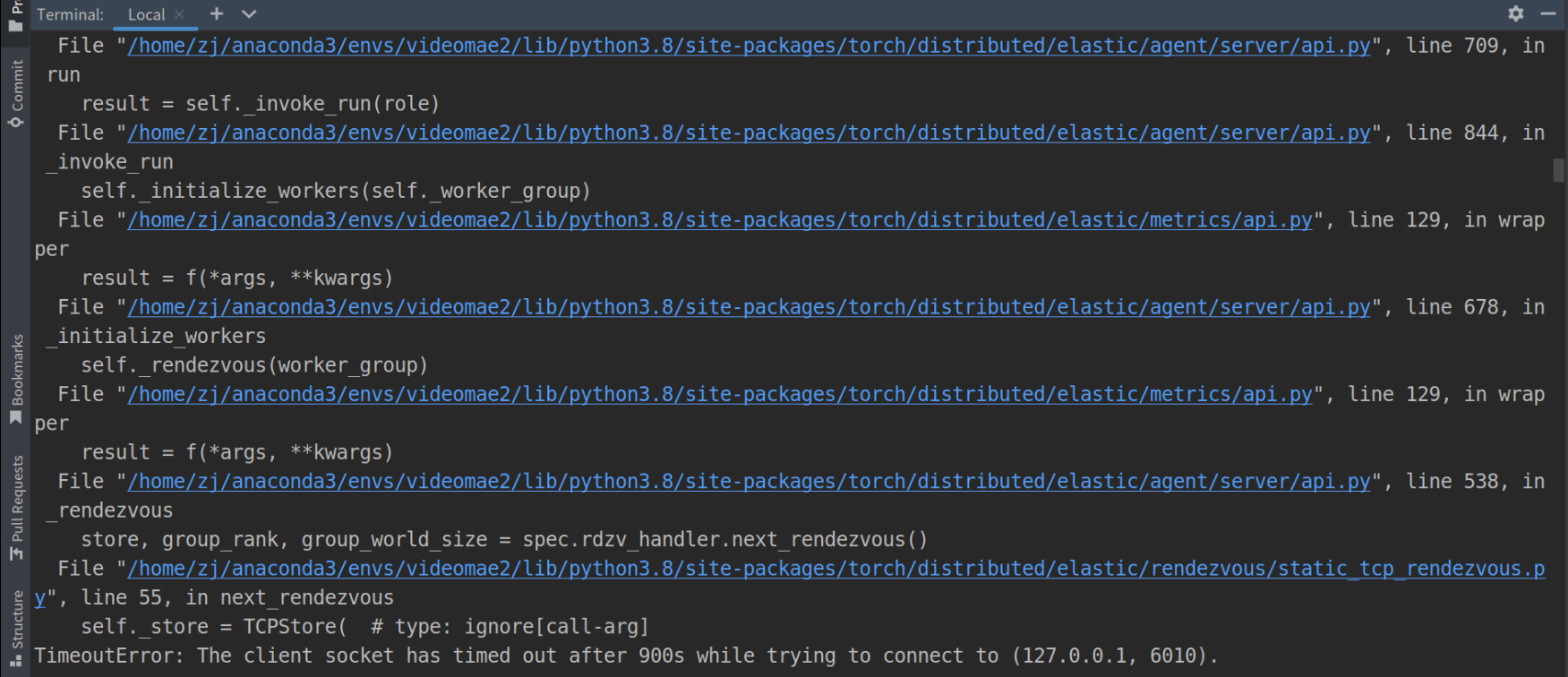This screenshot has width=1568, height=677.
Task: Expand the terminal sessions dropdown chevron
Action: click(x=248, y=13)
